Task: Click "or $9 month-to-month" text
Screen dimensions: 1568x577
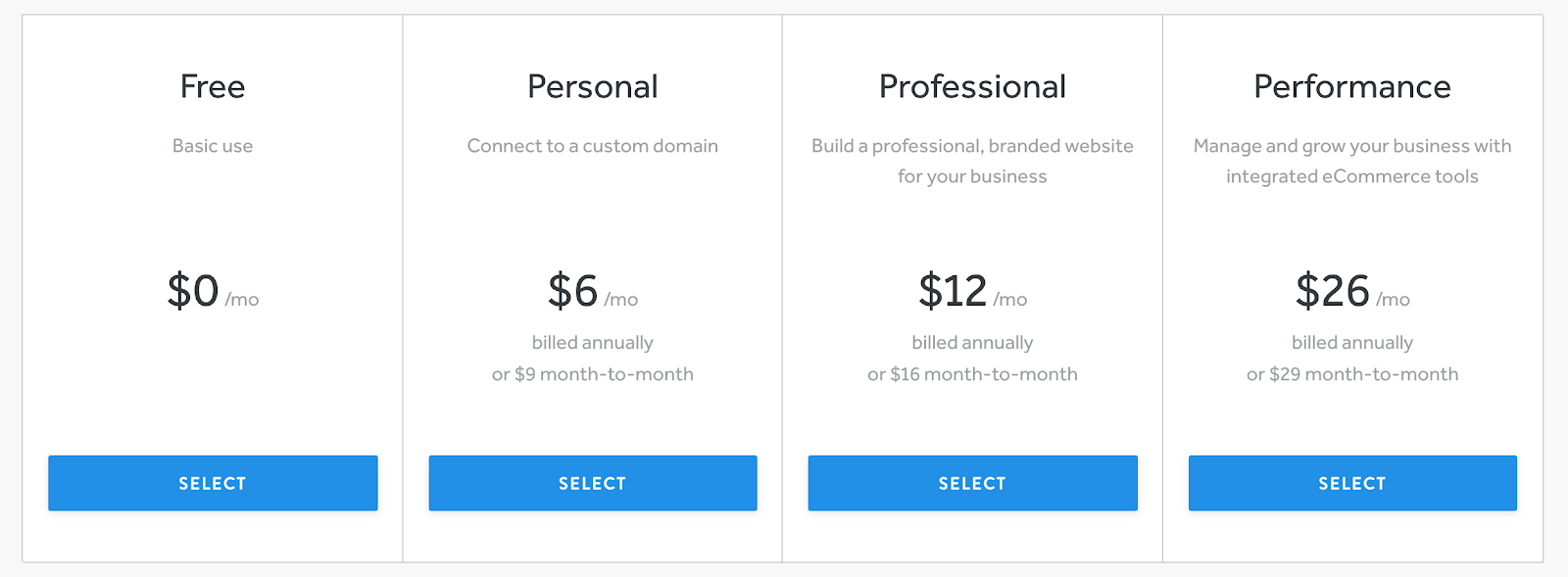Action: pyautogui.click(x=593, y=374)
